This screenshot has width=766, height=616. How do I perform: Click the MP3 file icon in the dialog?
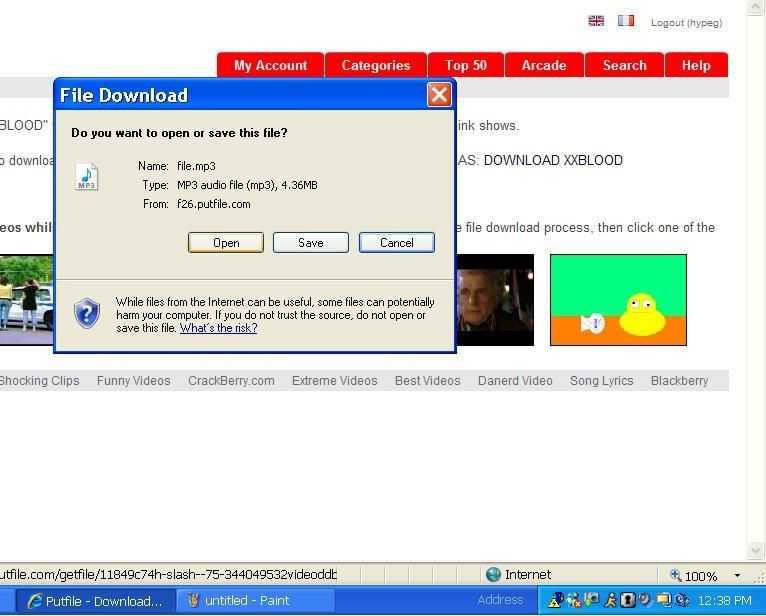tap(87, 178)
